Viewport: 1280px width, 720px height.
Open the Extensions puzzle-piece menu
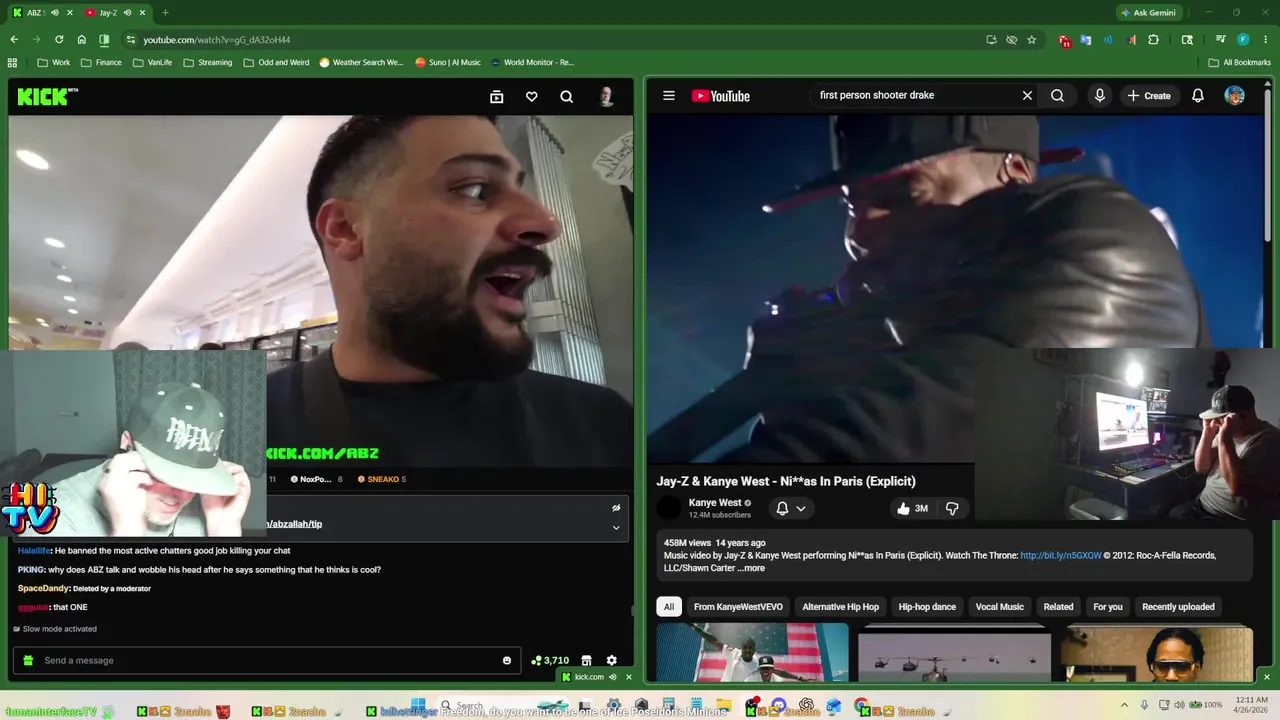point(1153,40)
